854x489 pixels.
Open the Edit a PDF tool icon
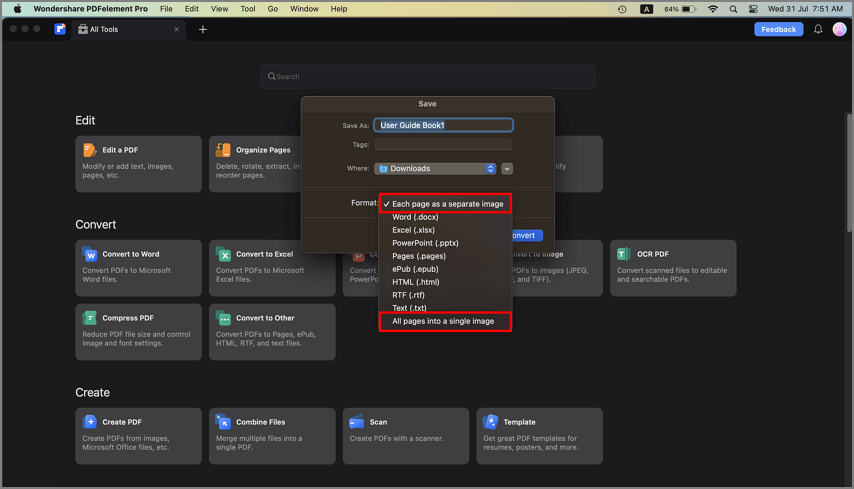[89, 150]
